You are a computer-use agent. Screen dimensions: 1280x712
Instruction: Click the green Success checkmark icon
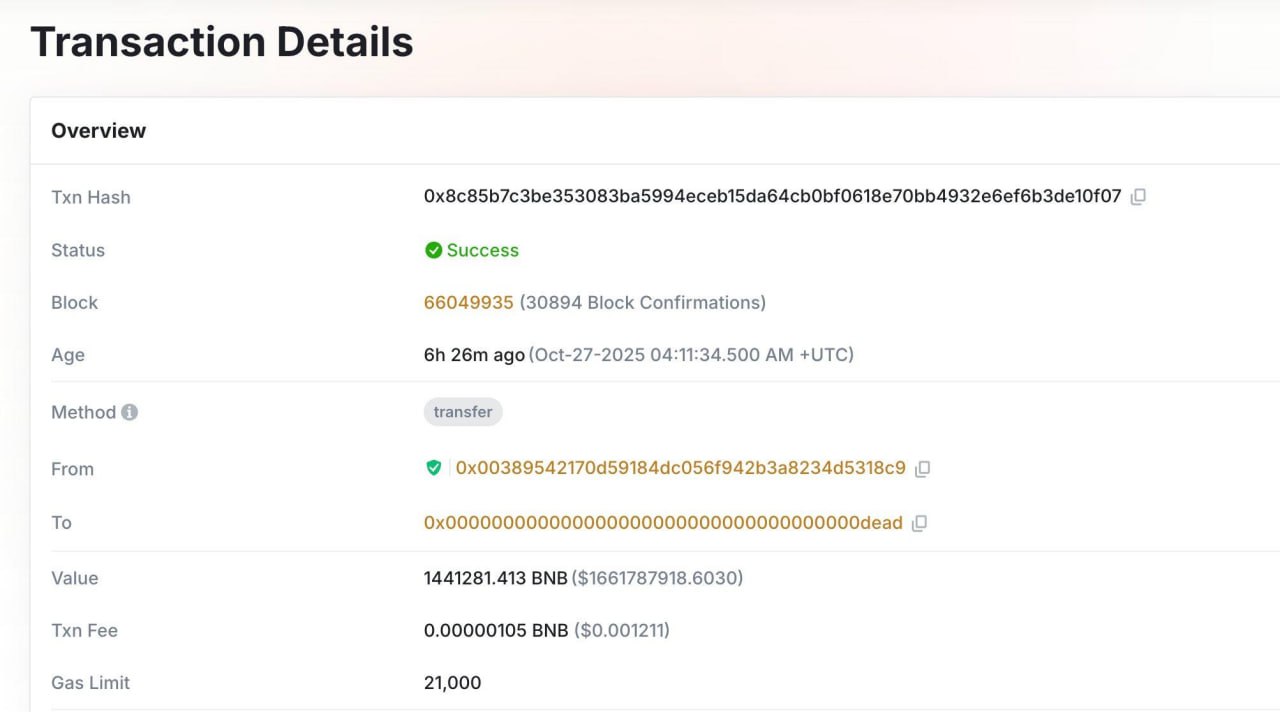(434, 250)
